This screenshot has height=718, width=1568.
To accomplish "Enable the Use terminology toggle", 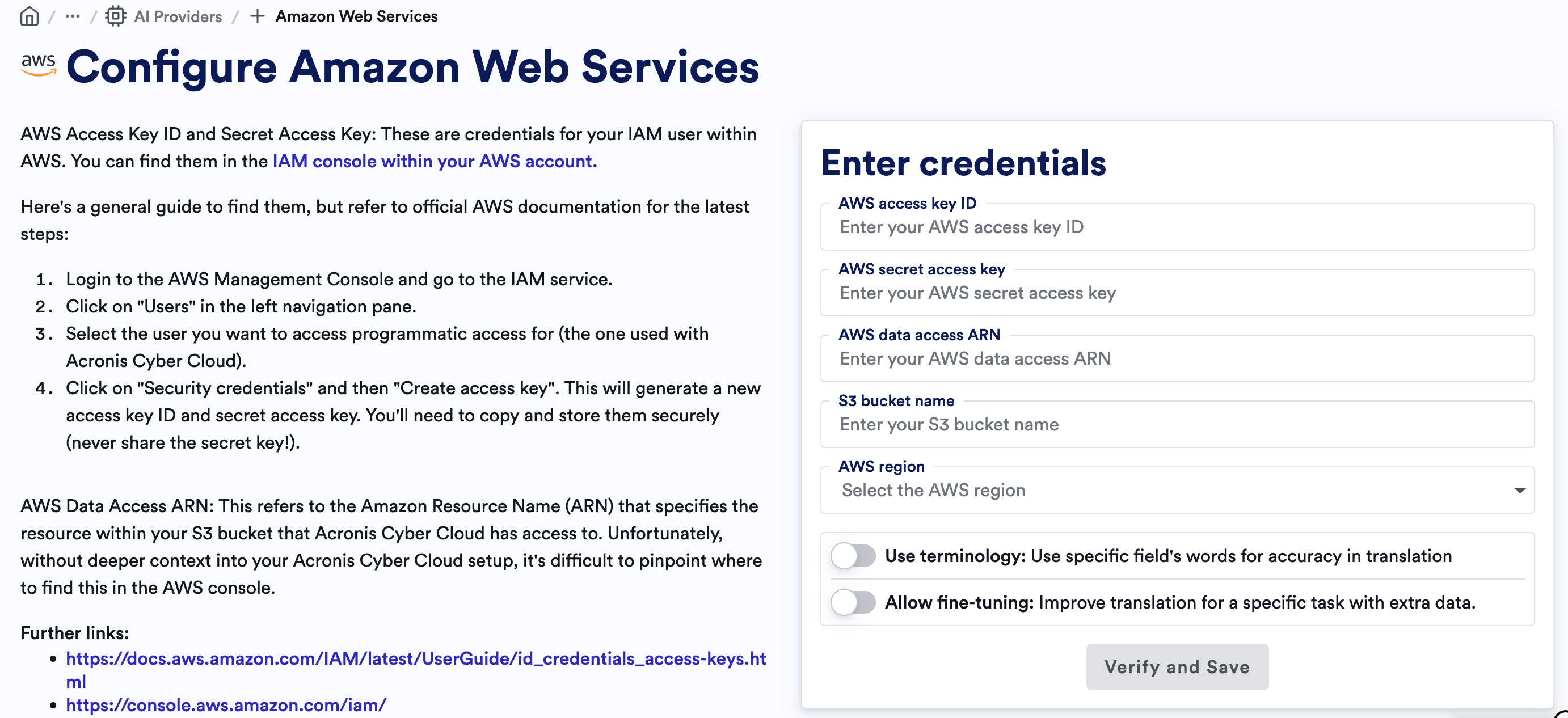I will pos(853,556).
